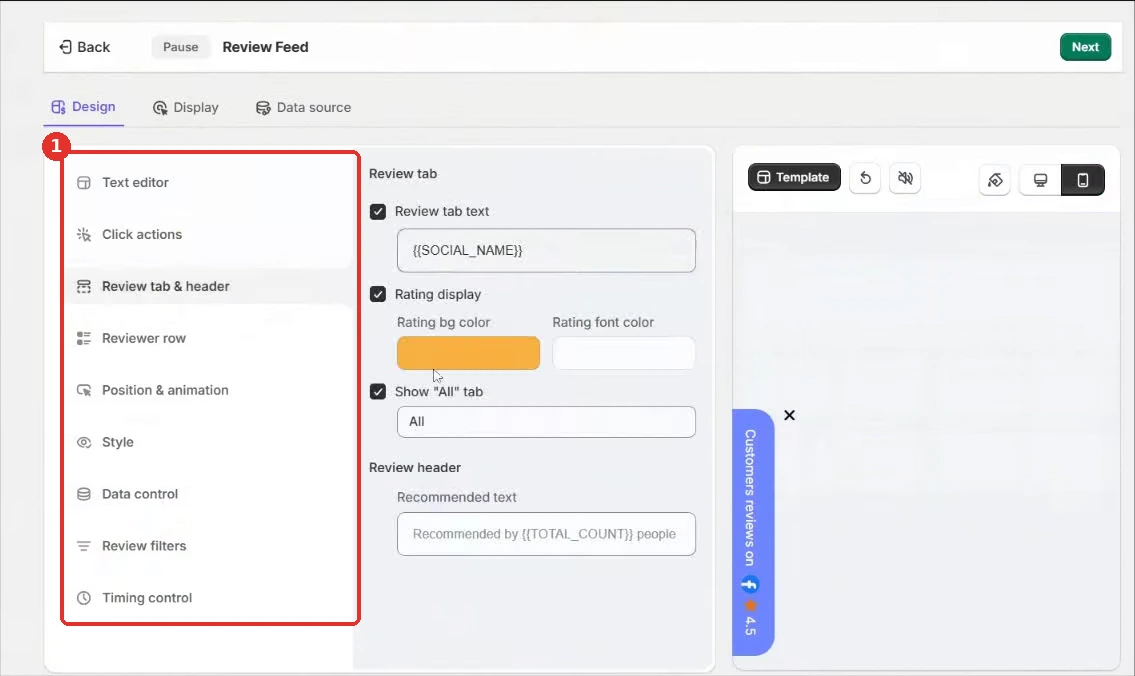Open the Text editor section
Viewport: 1135px width, 676px height.
click(x=210, y=182)
